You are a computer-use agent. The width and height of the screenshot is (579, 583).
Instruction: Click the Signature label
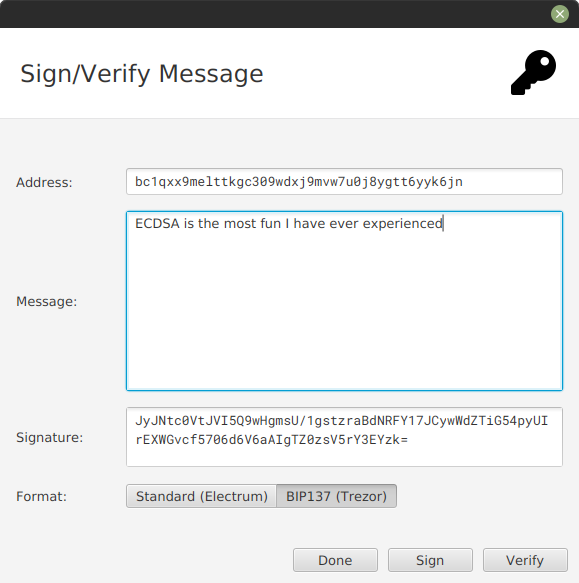click(49, 437)
